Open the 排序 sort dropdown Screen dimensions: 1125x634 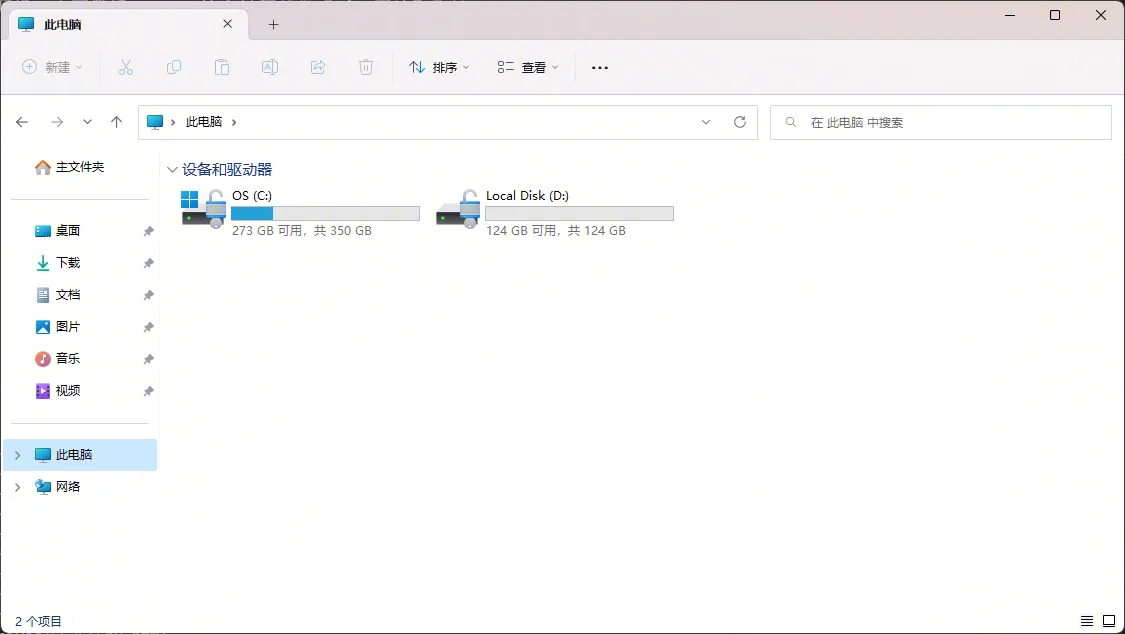click(x=439, y=67)
